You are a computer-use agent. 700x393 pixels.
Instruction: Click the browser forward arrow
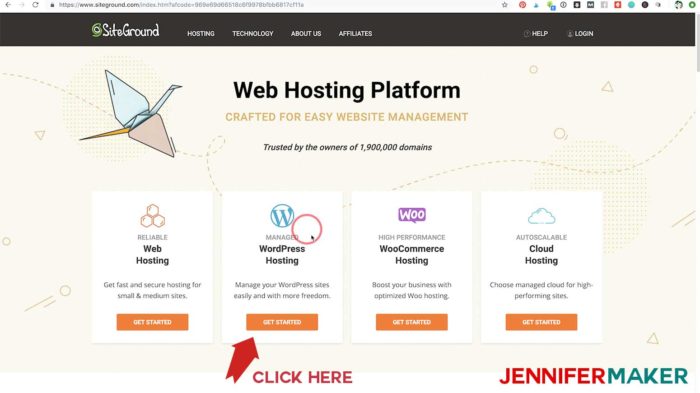21,5
